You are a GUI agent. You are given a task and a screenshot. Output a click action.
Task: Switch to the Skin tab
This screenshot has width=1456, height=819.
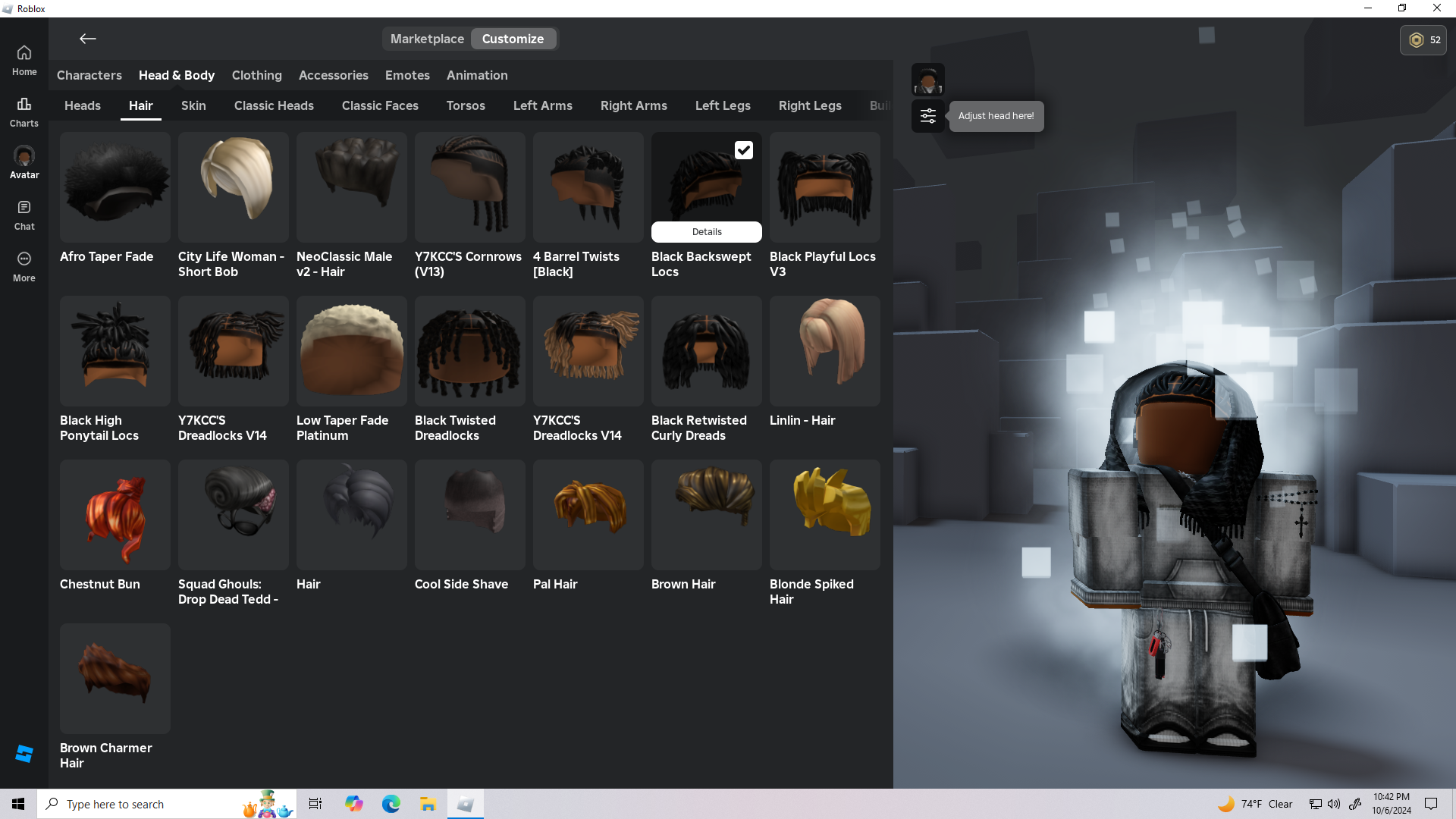point(193,105)
